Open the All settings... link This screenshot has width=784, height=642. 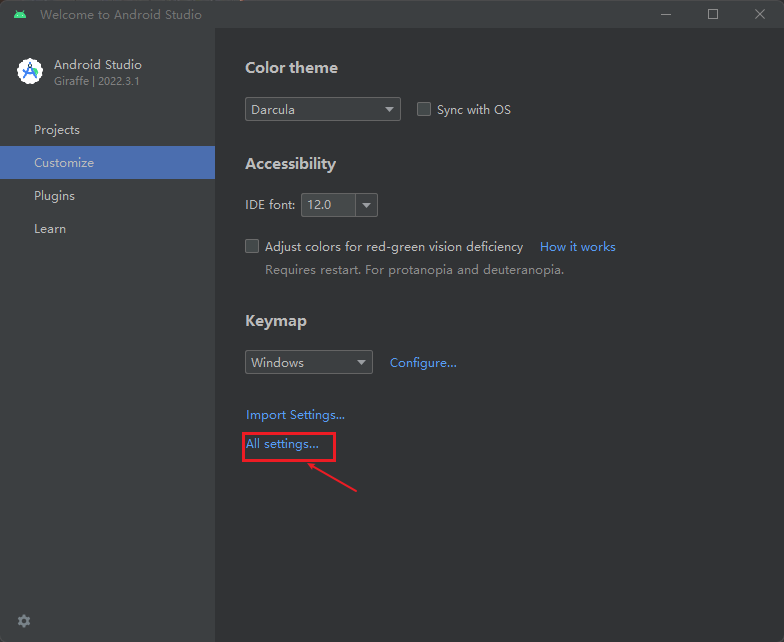282,444
